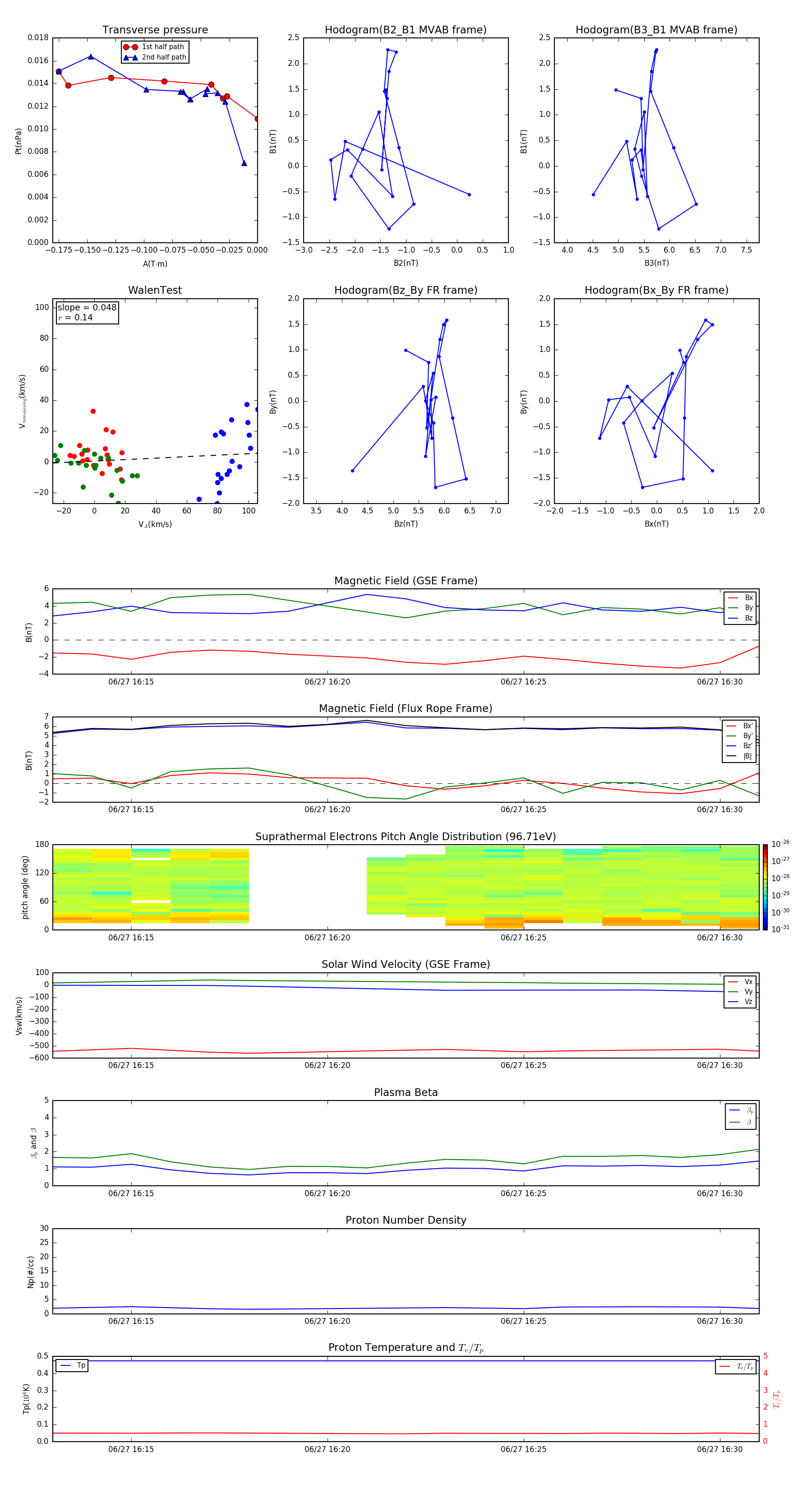Click the "Transverse pressure" plot title
Screen dimensions: 812x1489
(155, 30)
